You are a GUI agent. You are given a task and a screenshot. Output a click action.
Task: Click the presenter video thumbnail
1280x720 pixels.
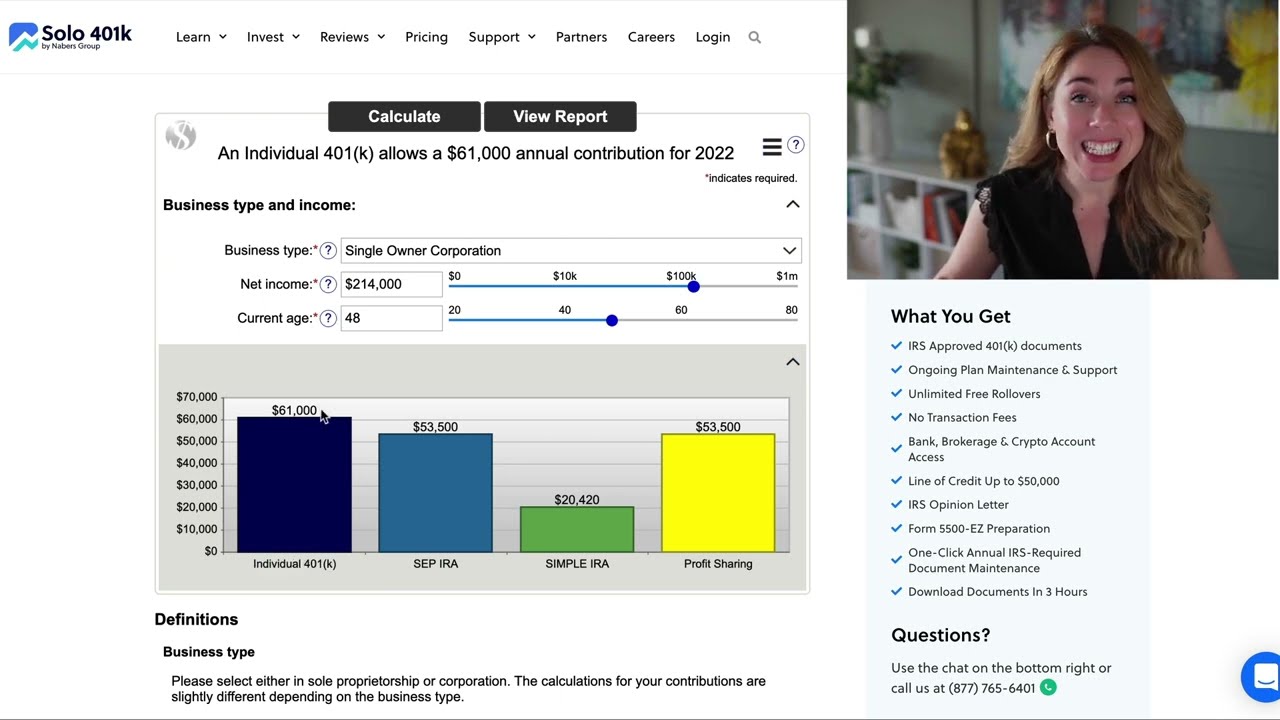click(x=1063, y=140)
